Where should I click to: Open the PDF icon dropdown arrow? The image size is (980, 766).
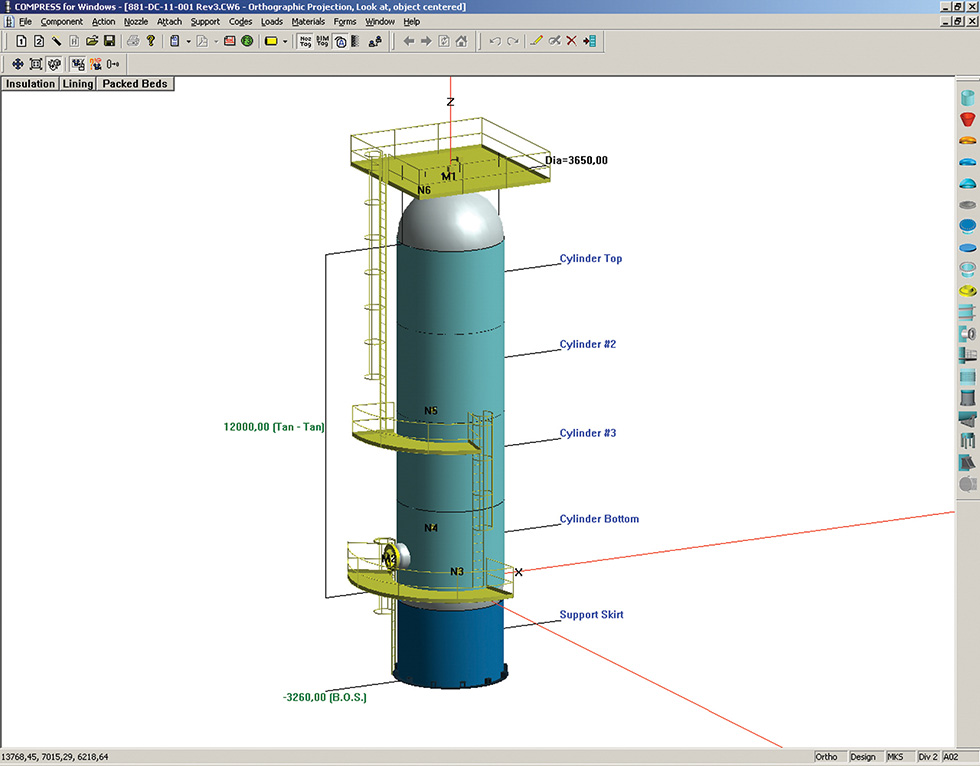click(216, 42)
